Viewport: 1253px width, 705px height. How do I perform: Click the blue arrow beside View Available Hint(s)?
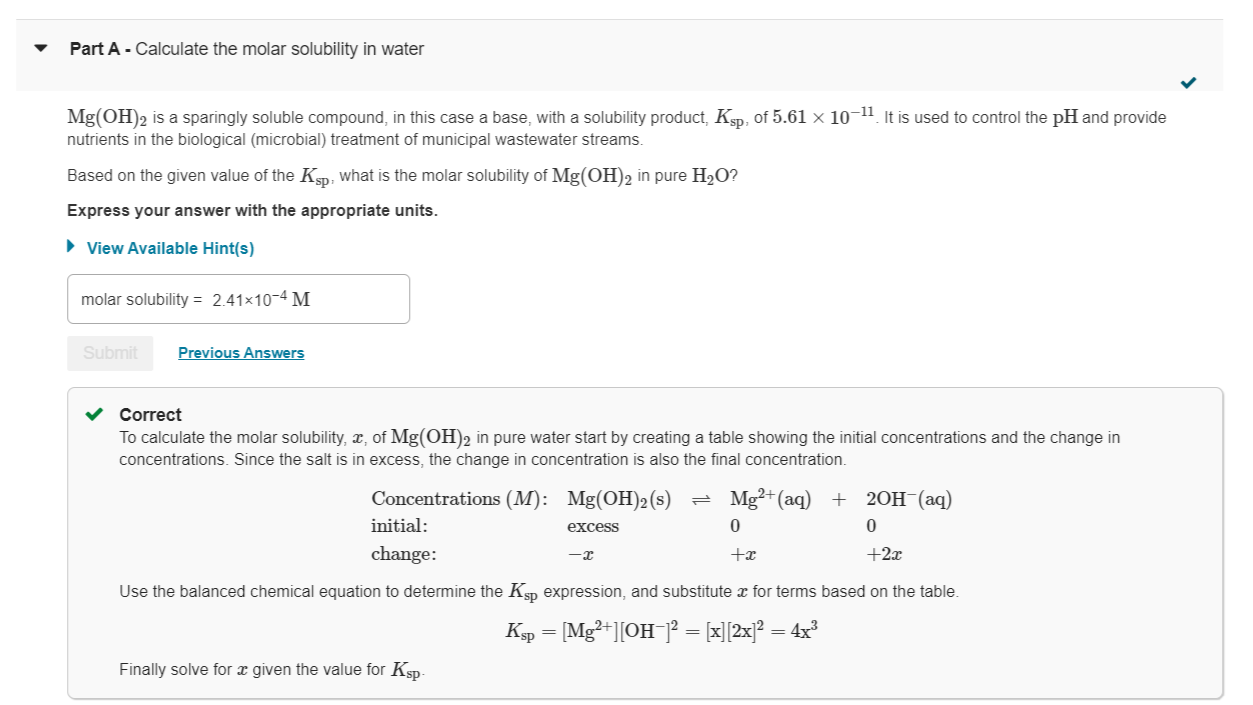70,247
